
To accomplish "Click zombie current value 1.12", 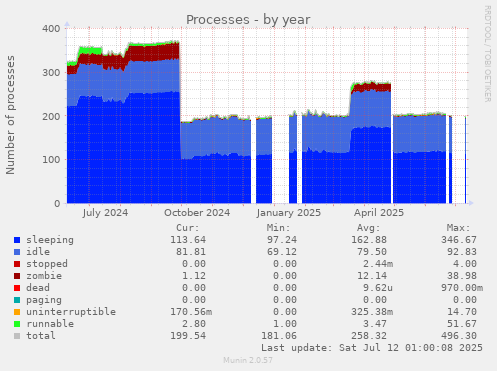I will point(194,276).
